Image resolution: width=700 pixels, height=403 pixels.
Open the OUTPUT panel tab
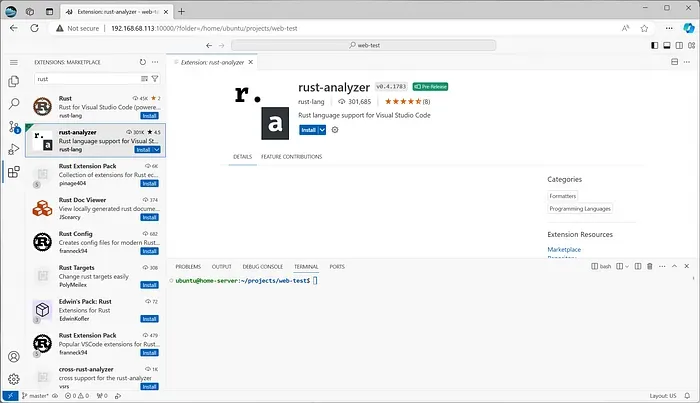[221, 266]
